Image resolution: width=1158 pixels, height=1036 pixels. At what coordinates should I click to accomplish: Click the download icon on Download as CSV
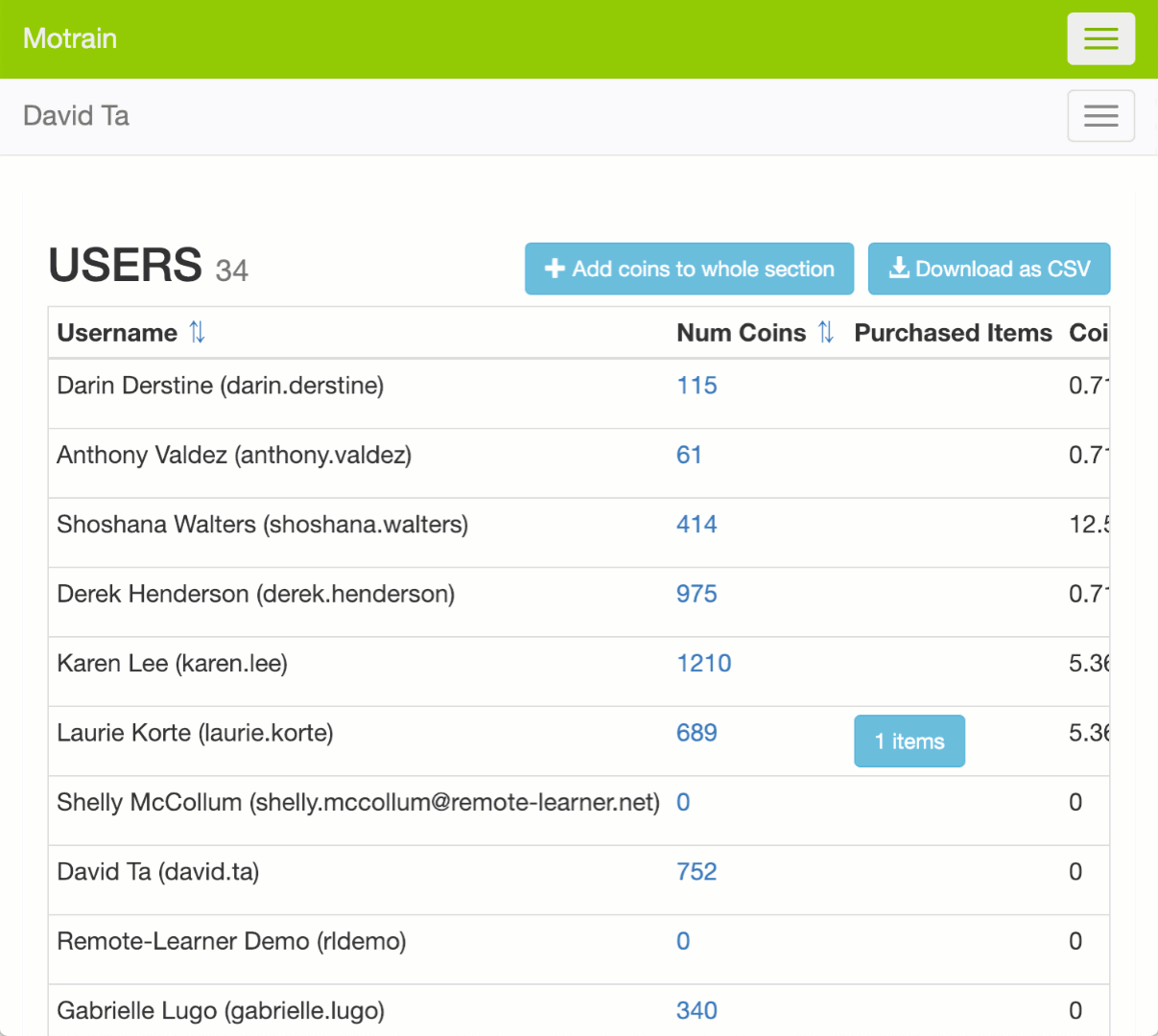(x=898, y=269)
